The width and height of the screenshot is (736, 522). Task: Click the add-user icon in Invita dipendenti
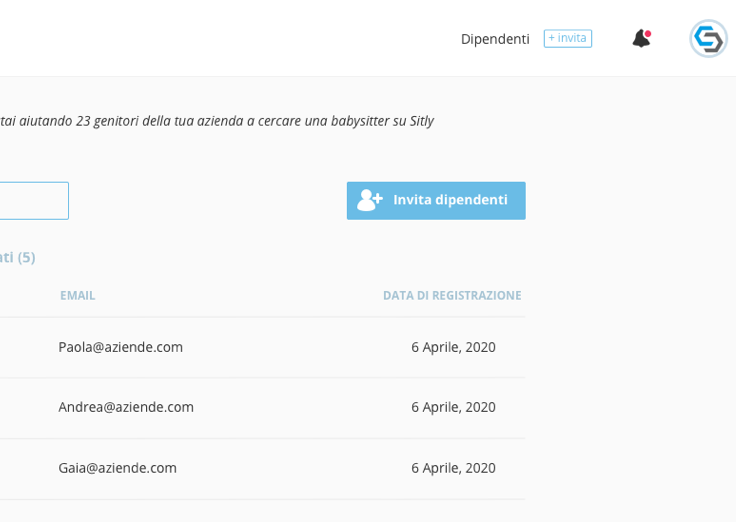pyautogui.click(x=369, y=200)
